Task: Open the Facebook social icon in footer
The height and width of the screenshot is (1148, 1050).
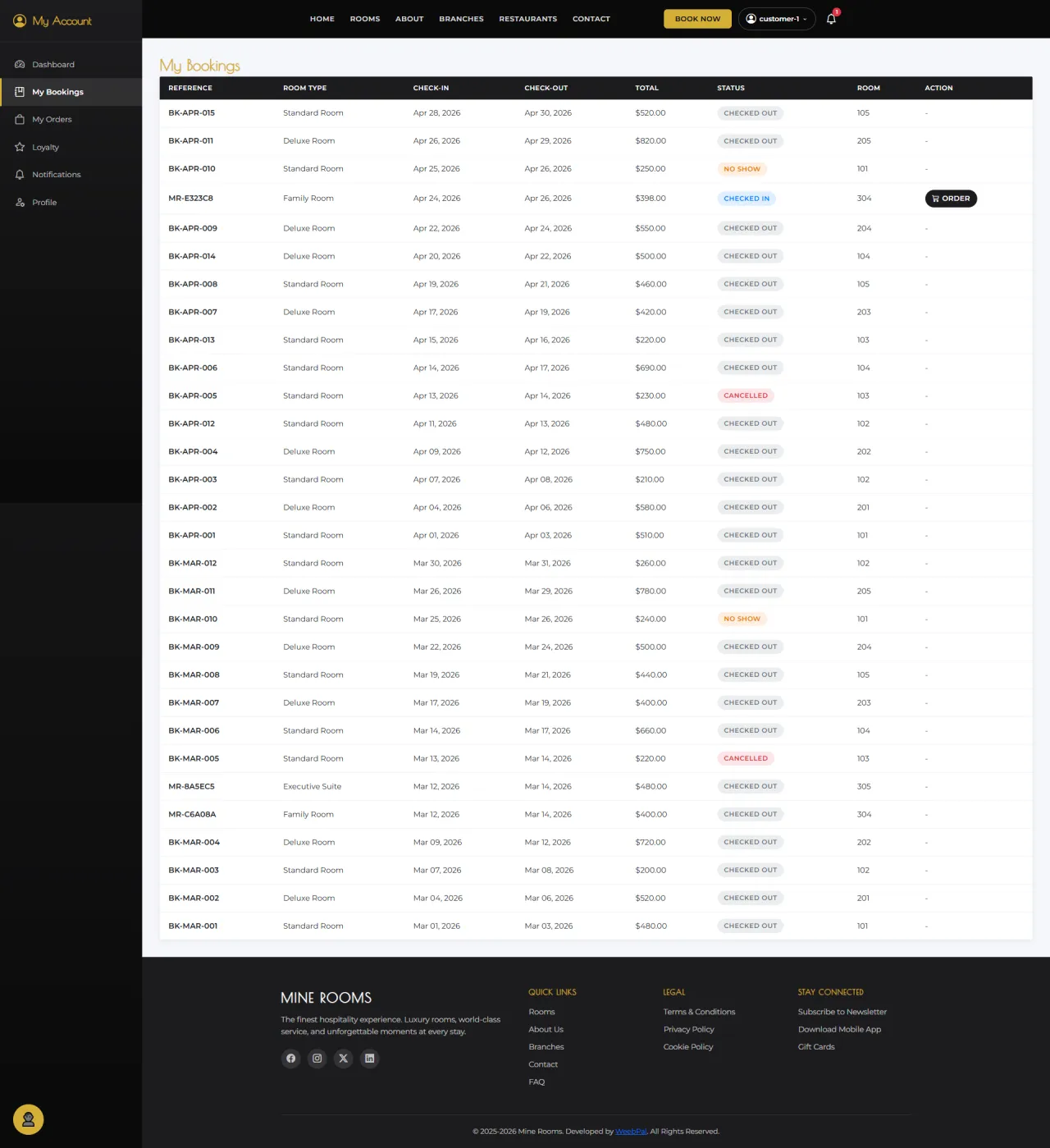Action: point(291,1059)
